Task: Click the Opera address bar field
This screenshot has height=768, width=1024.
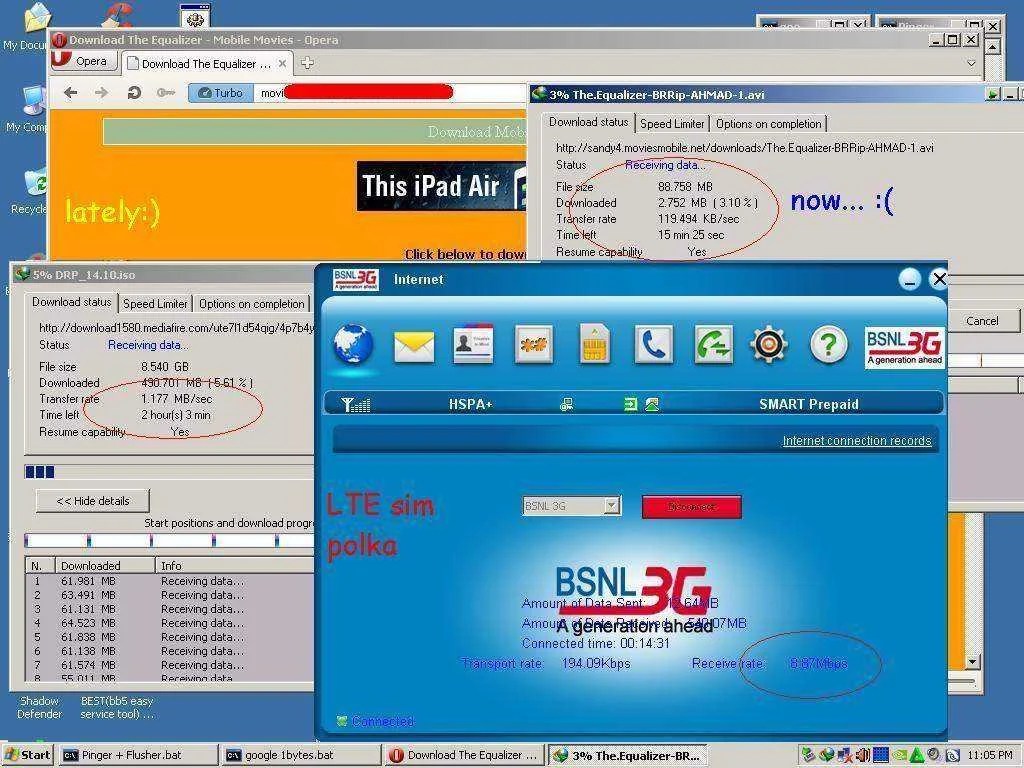Action: pos(391,93)
